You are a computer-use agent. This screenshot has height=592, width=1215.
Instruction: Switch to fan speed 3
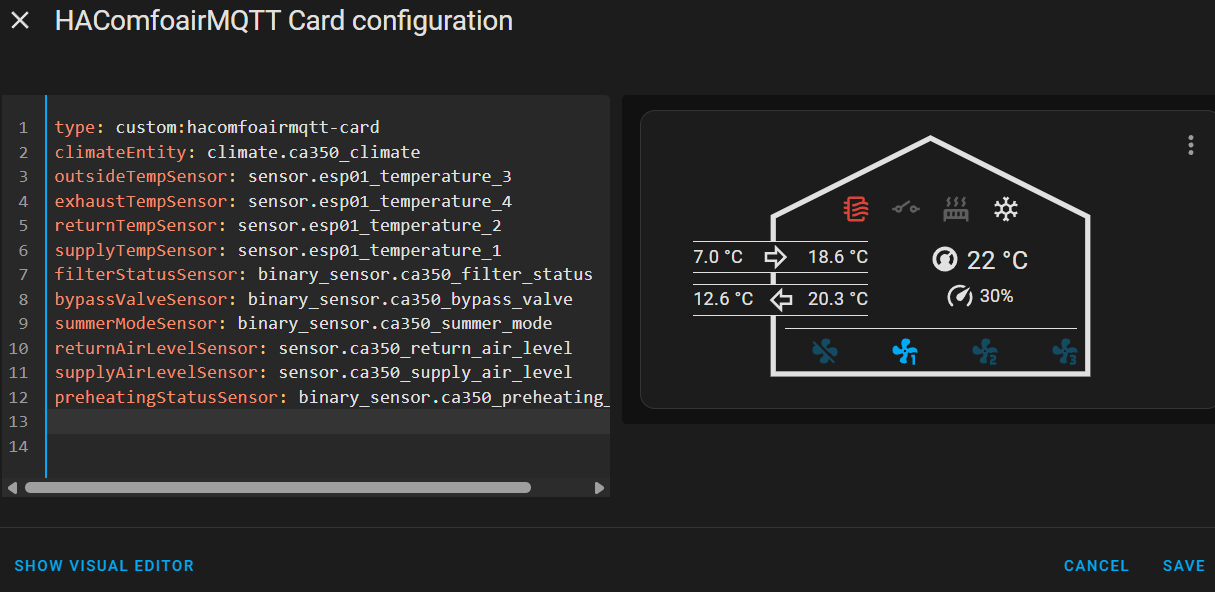coord(1064,351)
